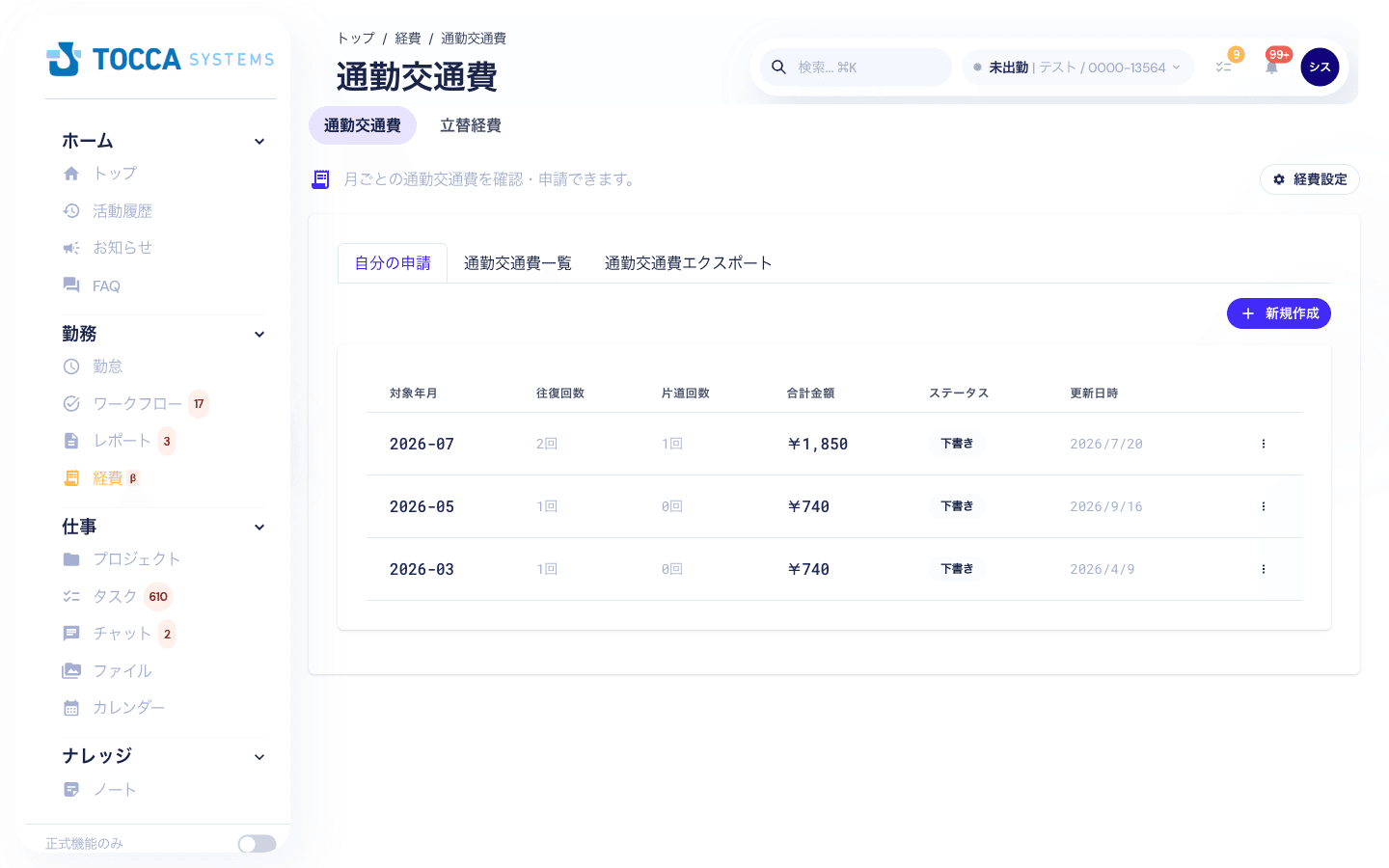Open チャット in the sidebar

coord(122,634)
